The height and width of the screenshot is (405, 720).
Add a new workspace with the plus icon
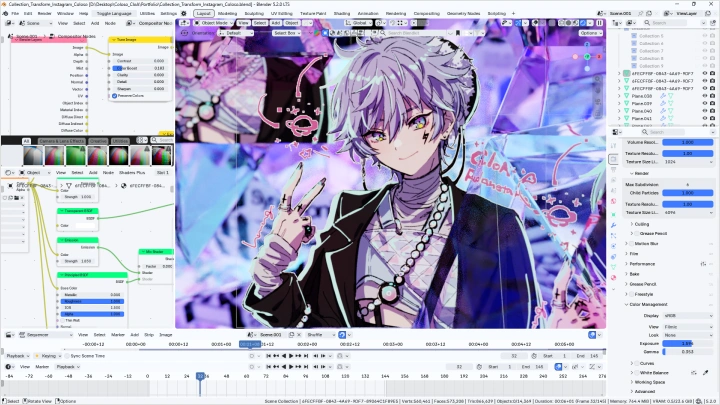pos(513,13)
